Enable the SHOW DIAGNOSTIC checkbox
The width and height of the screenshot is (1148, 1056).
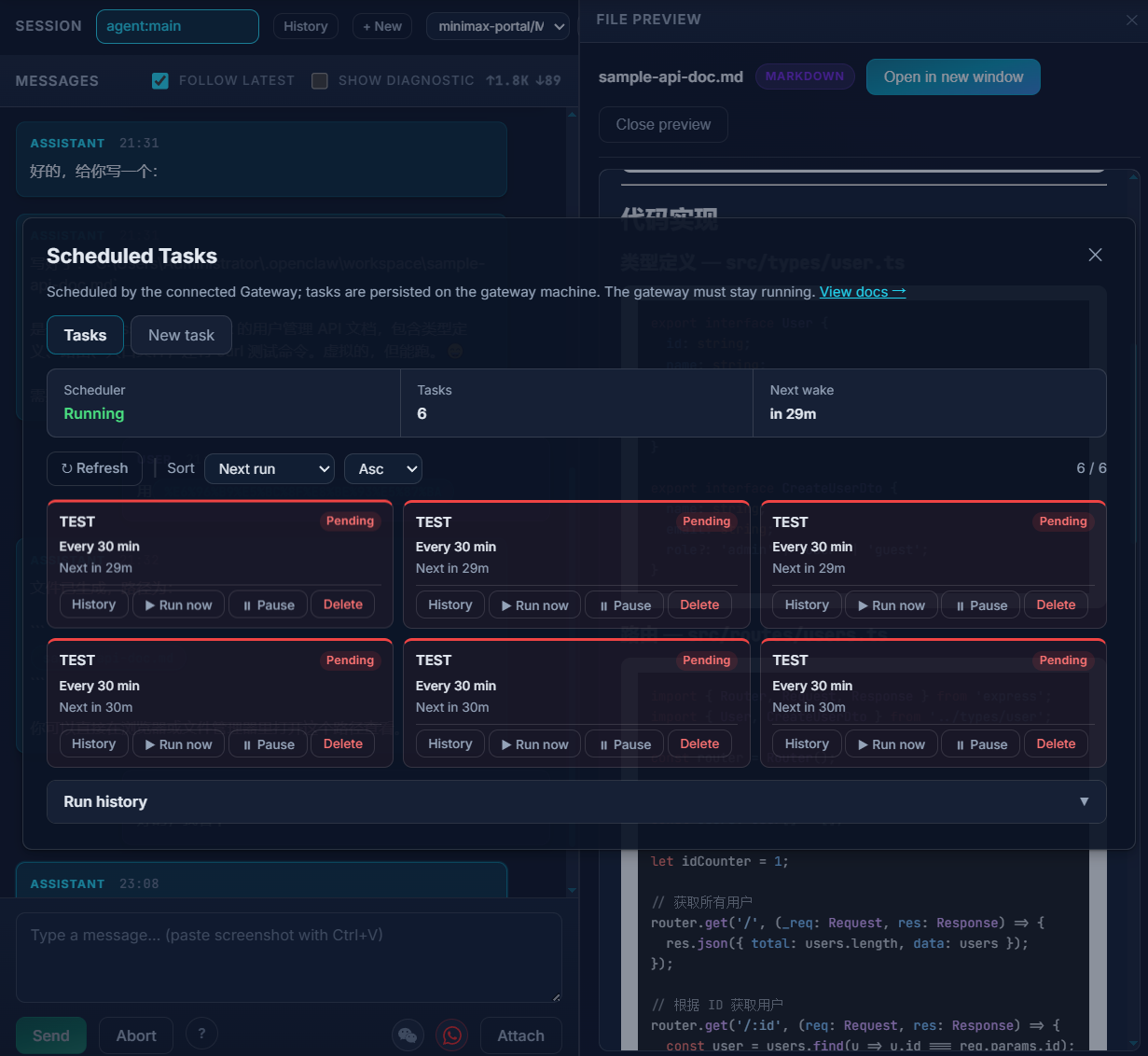coord(320,80)
